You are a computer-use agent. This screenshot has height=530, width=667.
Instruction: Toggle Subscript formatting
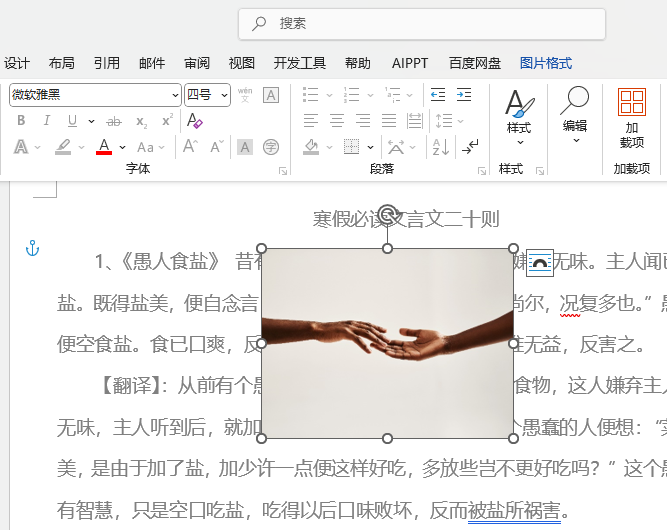141,122
